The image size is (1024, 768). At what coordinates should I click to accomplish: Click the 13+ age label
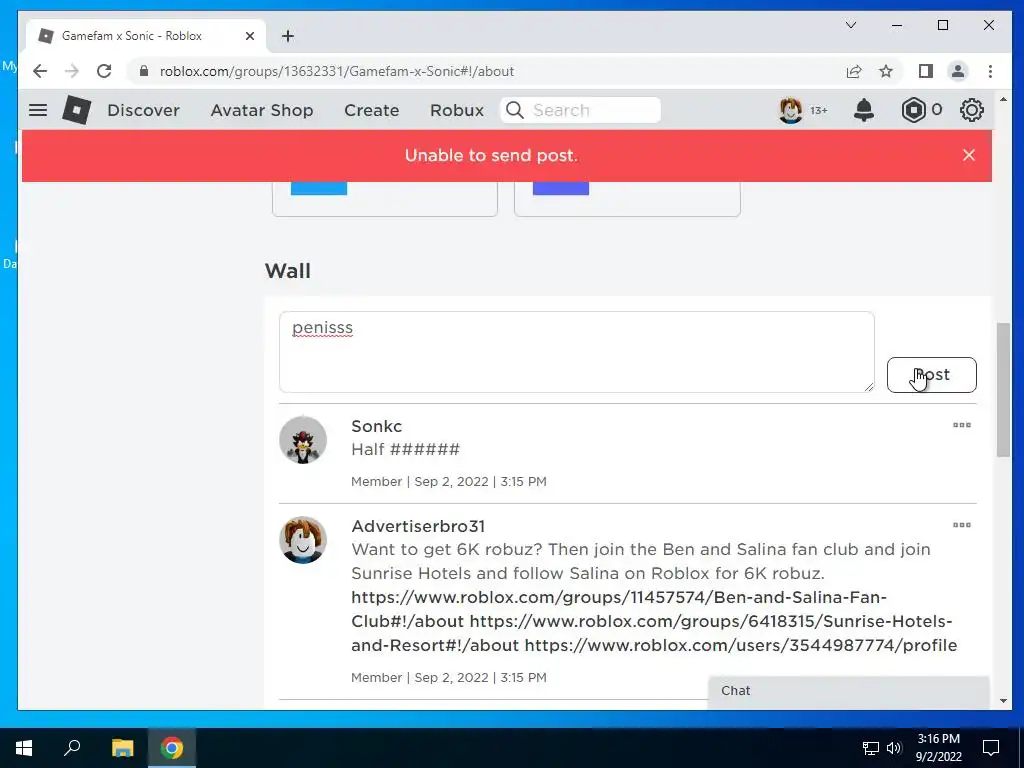pos(818,110)
